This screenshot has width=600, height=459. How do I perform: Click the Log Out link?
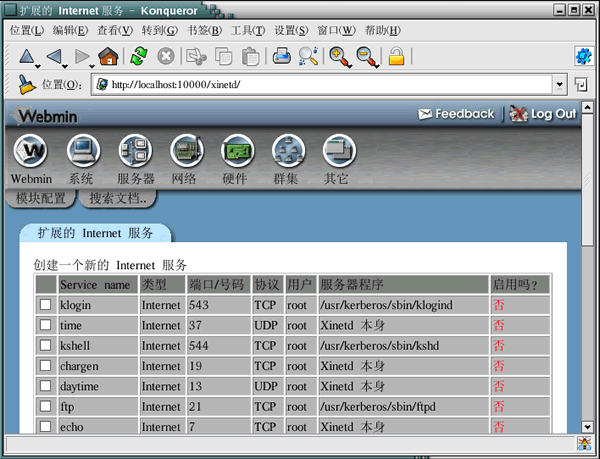click(x=543, y=114)
